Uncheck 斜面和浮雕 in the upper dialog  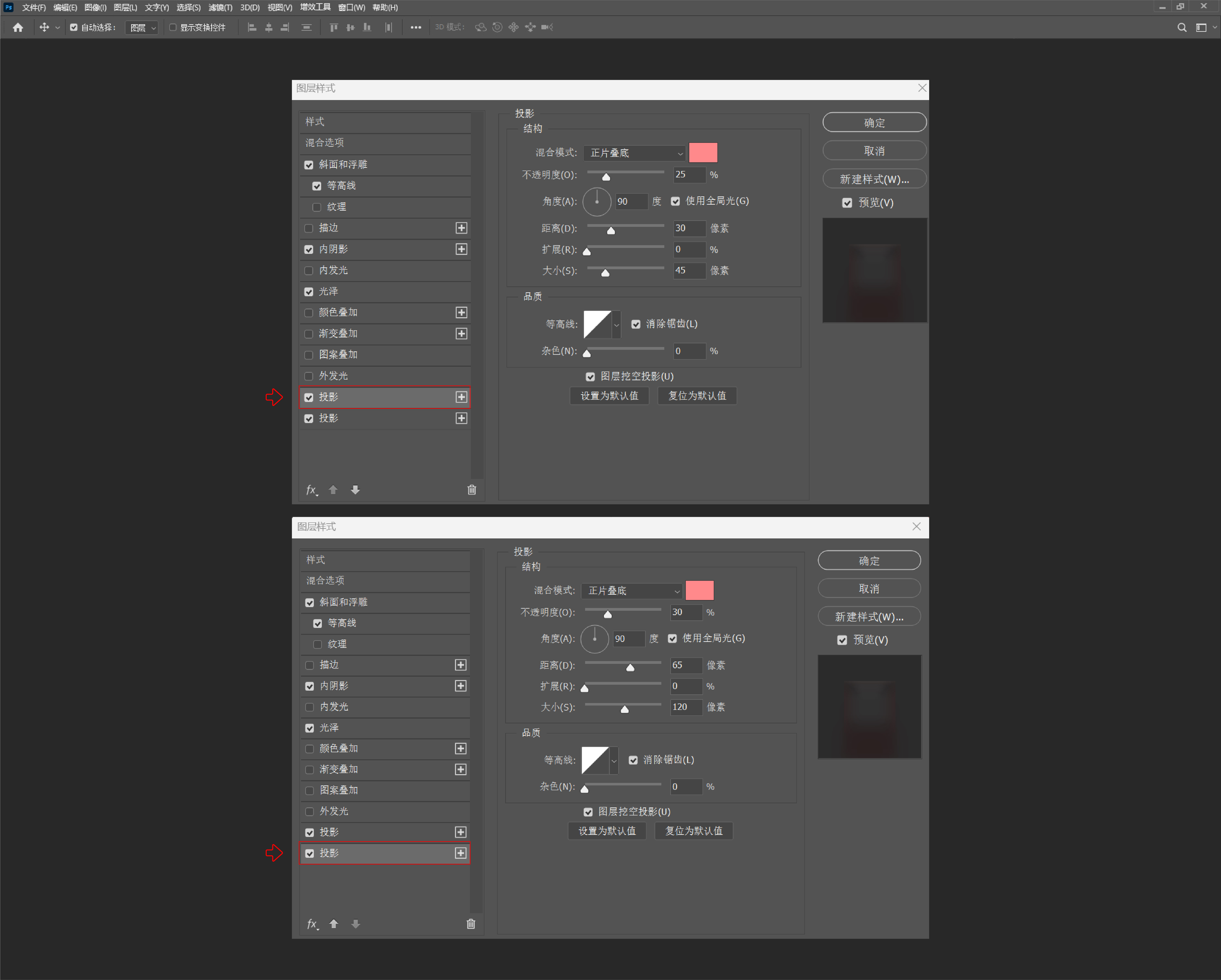309,165
